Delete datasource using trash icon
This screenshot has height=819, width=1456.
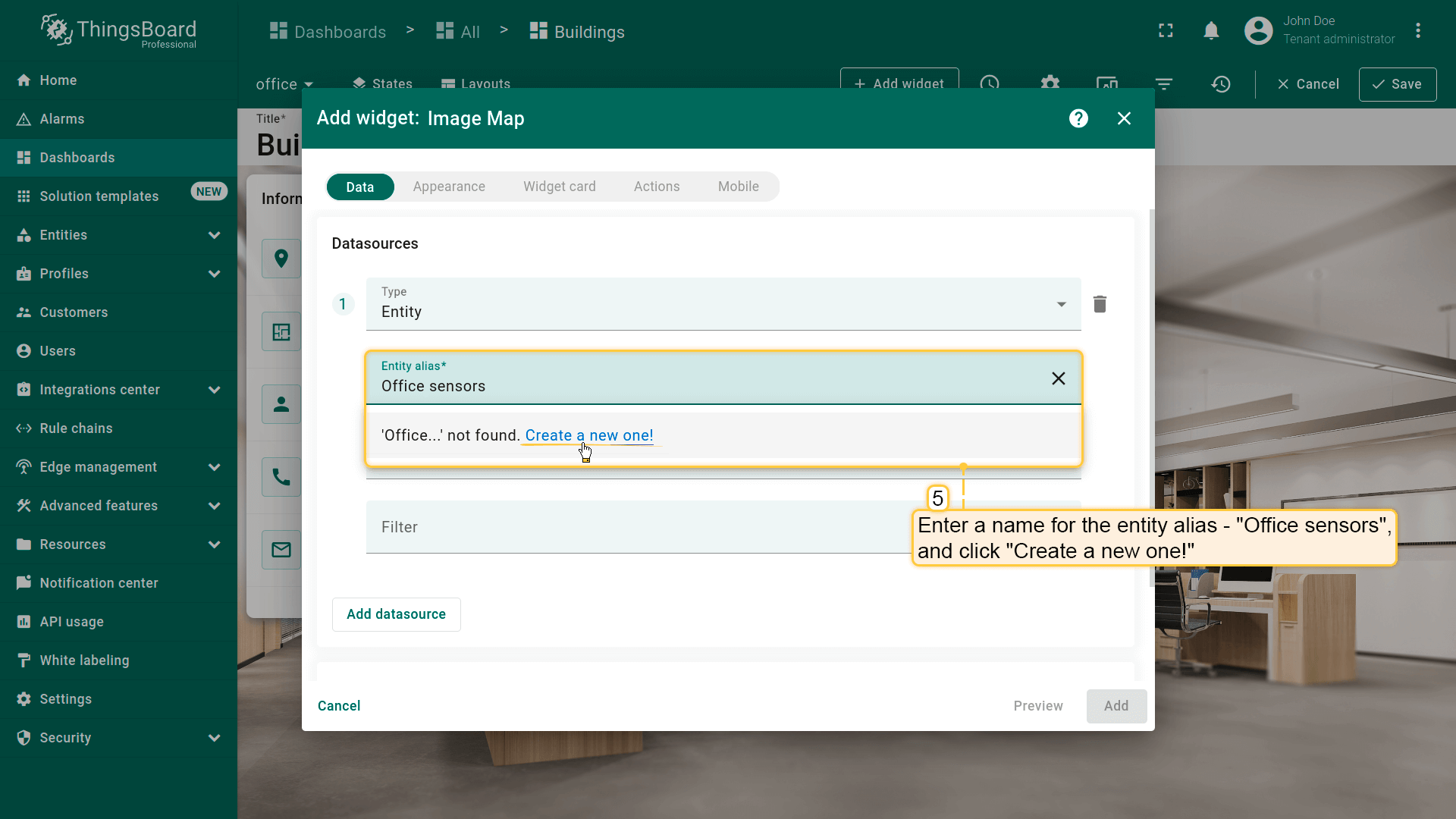pos(1100,304)
